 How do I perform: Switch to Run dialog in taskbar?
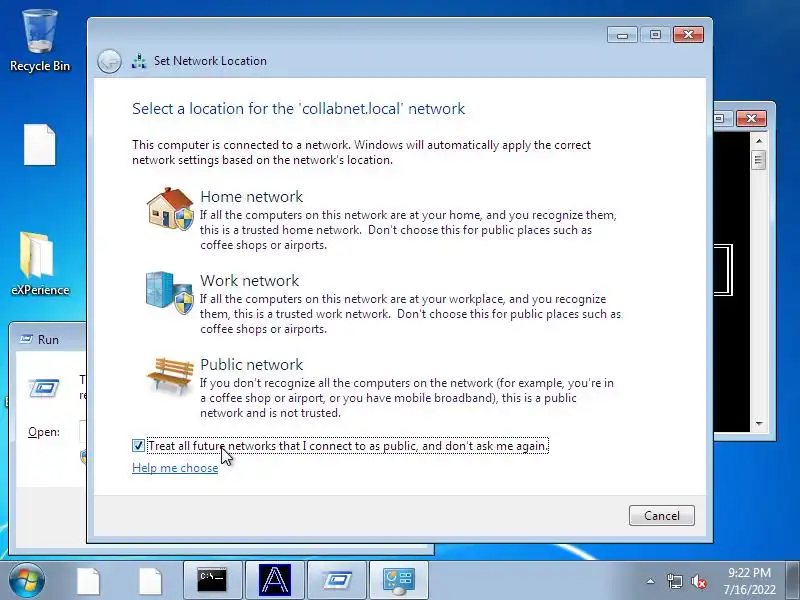[337, 580]
